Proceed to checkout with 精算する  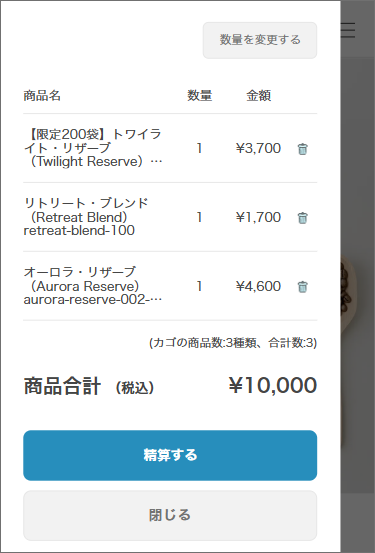170,455
